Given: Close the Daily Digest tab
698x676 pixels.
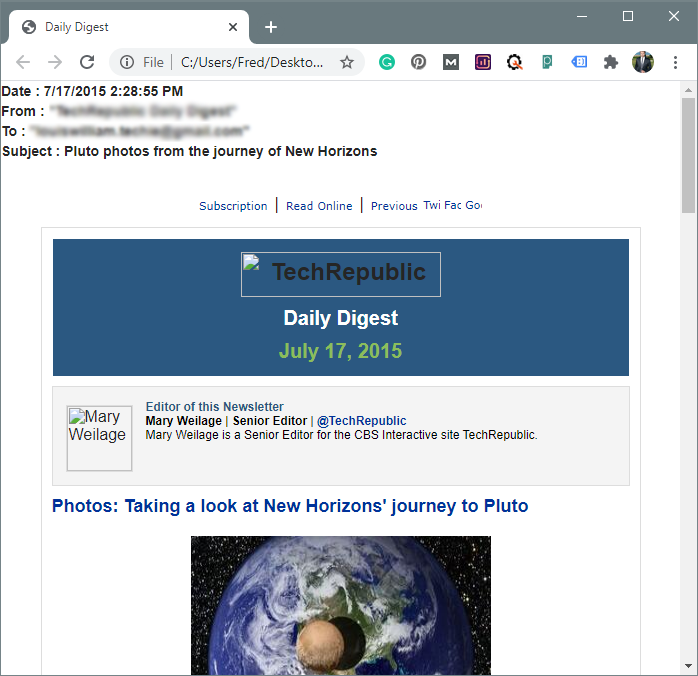Looking at the screenshot, I should [234, 27].
